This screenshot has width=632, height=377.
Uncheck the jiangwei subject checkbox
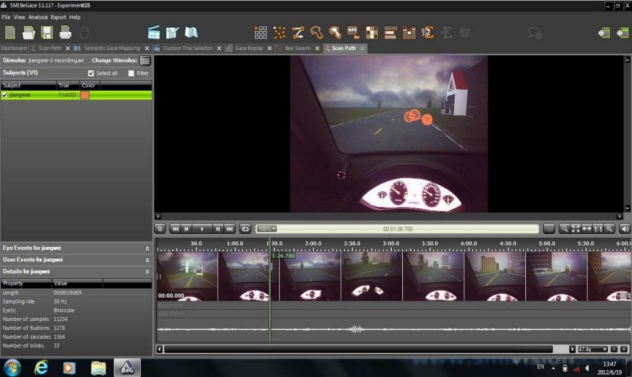pos(4,95)
